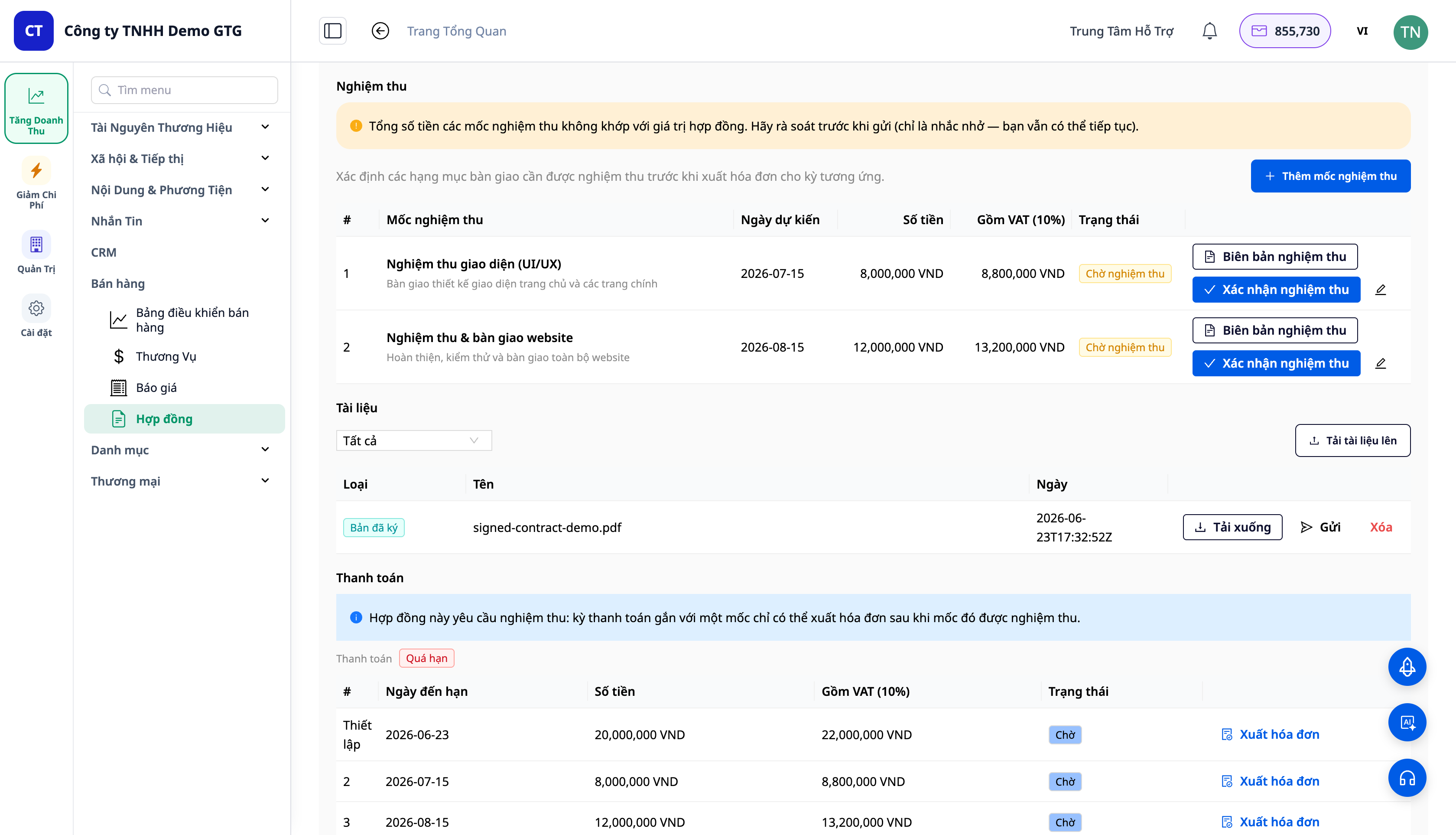Edit pencil icon for website handover milestone

(1380, 363)
